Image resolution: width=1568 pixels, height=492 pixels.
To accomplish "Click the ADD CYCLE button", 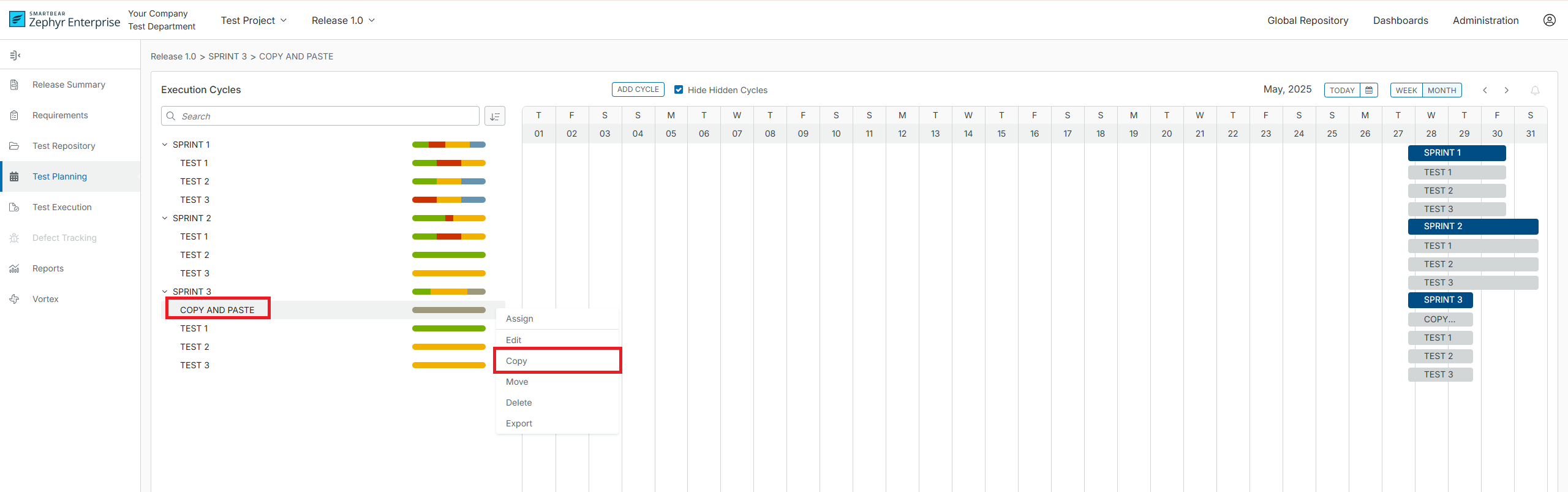I will (x=638, y=89).
